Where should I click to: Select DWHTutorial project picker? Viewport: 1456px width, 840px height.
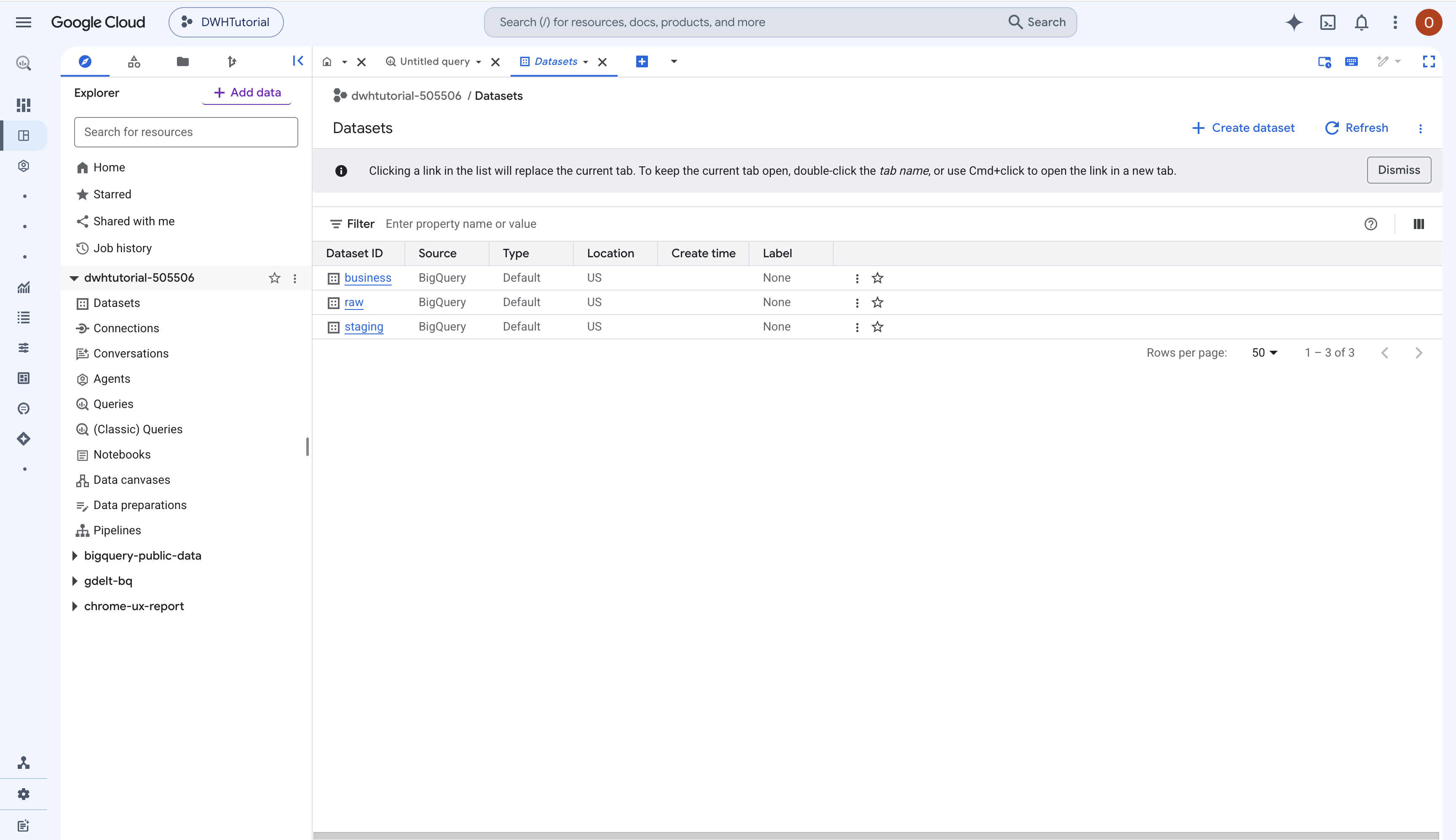click(226, 22)
